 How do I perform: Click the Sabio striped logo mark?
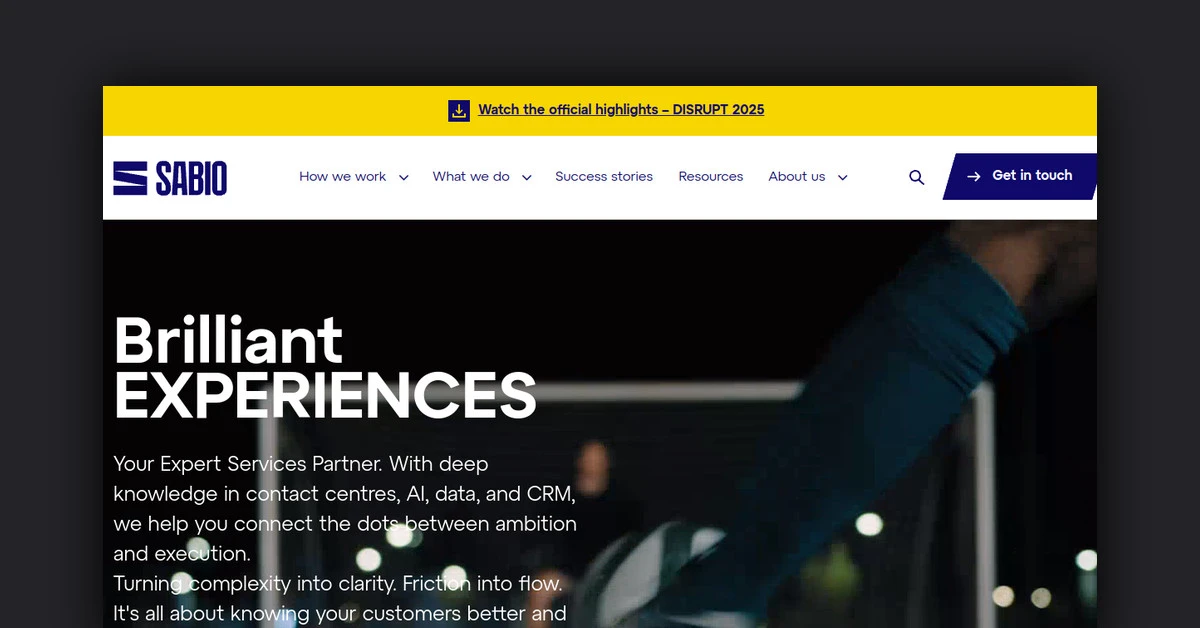click(x=130, y=178)
